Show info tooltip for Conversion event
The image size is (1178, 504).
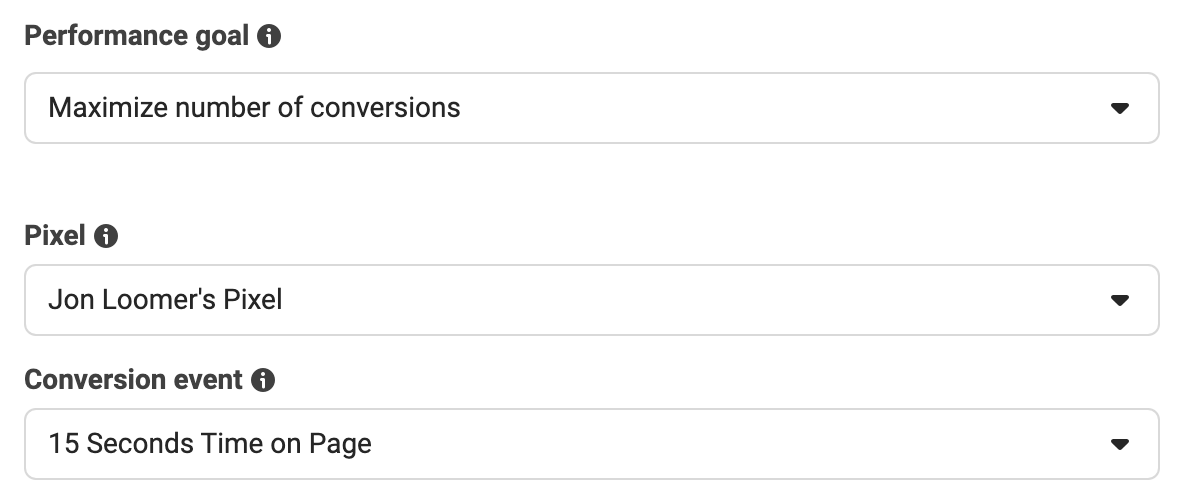263,380
